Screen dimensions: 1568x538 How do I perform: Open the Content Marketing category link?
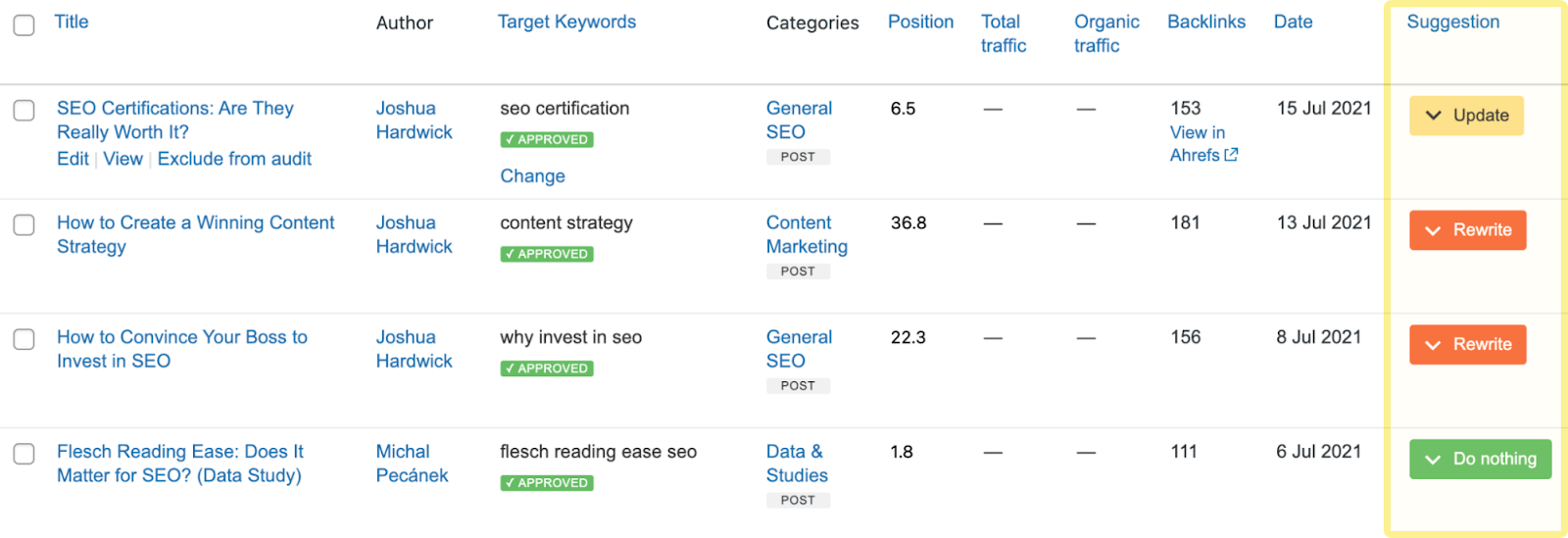click(x=807, y=235)
